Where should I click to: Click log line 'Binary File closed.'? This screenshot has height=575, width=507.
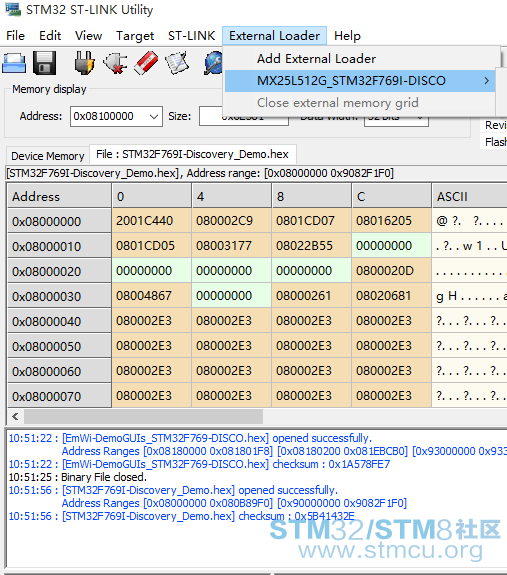click(104, 477)
